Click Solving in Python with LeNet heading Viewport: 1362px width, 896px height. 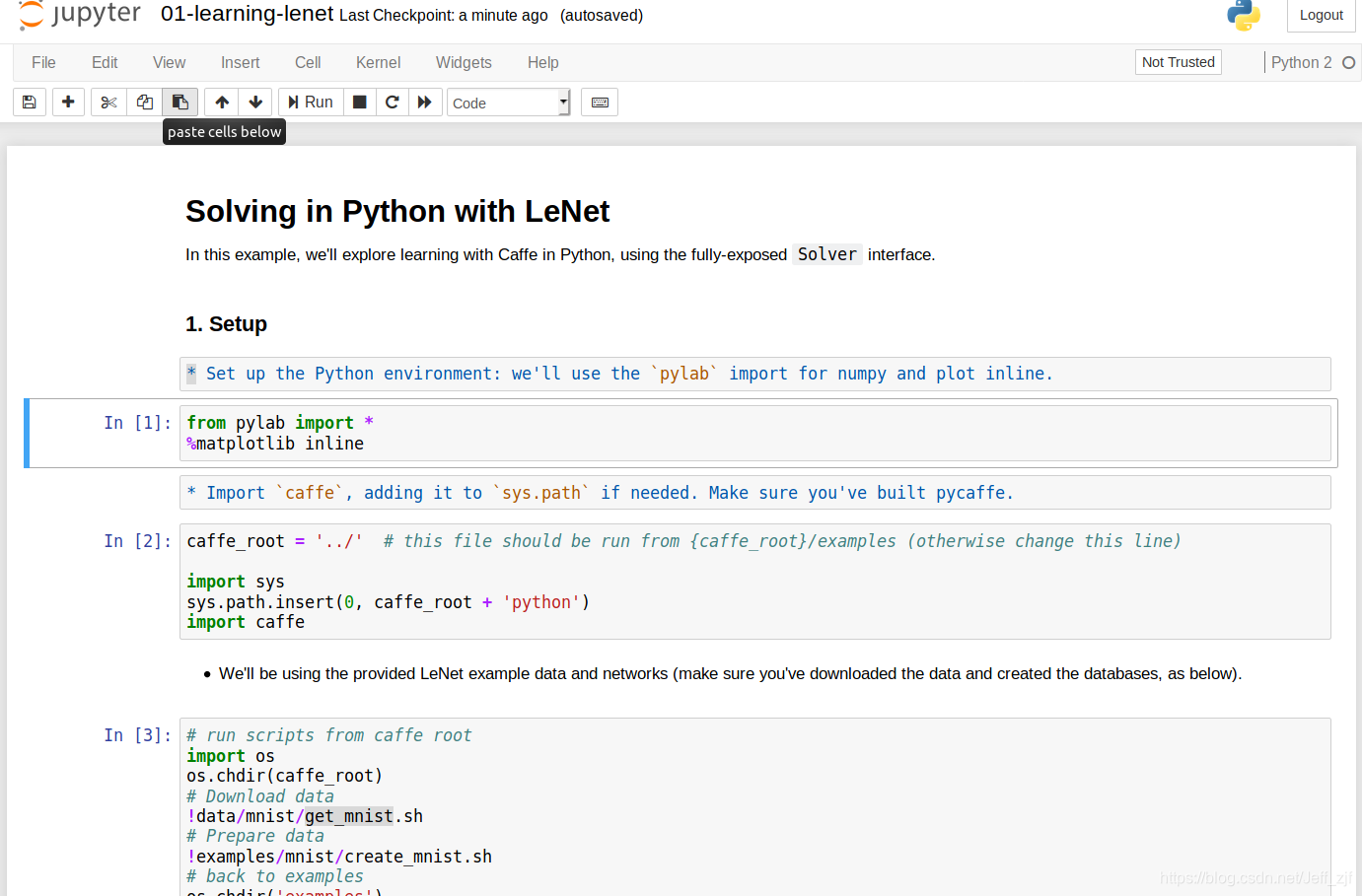click(397, 211)
